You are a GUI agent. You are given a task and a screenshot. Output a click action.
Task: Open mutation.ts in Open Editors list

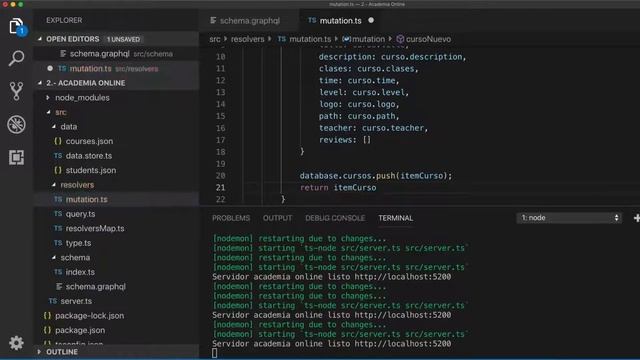[116, 69]
